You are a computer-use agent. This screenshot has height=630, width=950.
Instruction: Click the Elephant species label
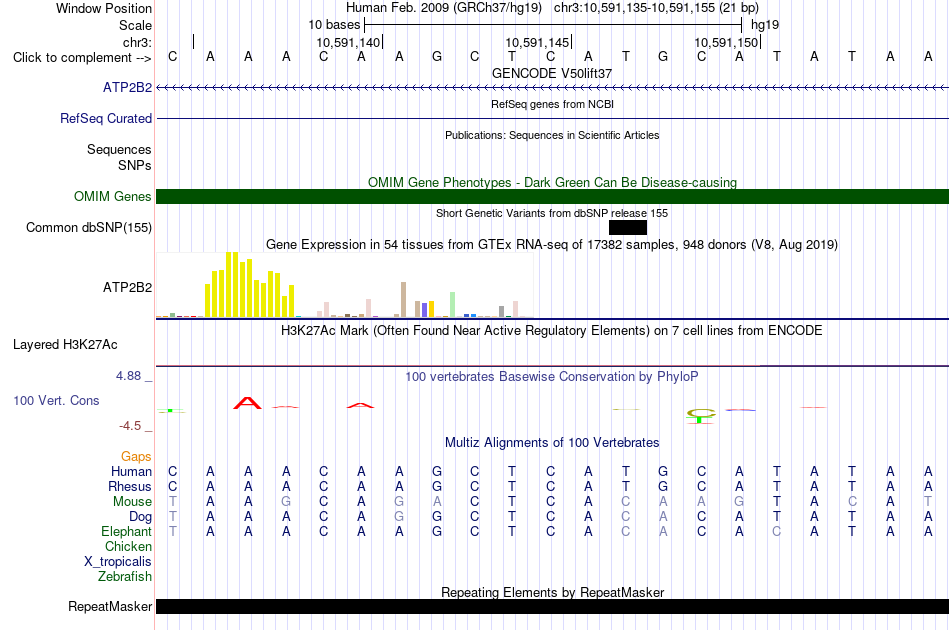[x=126, y=532]
